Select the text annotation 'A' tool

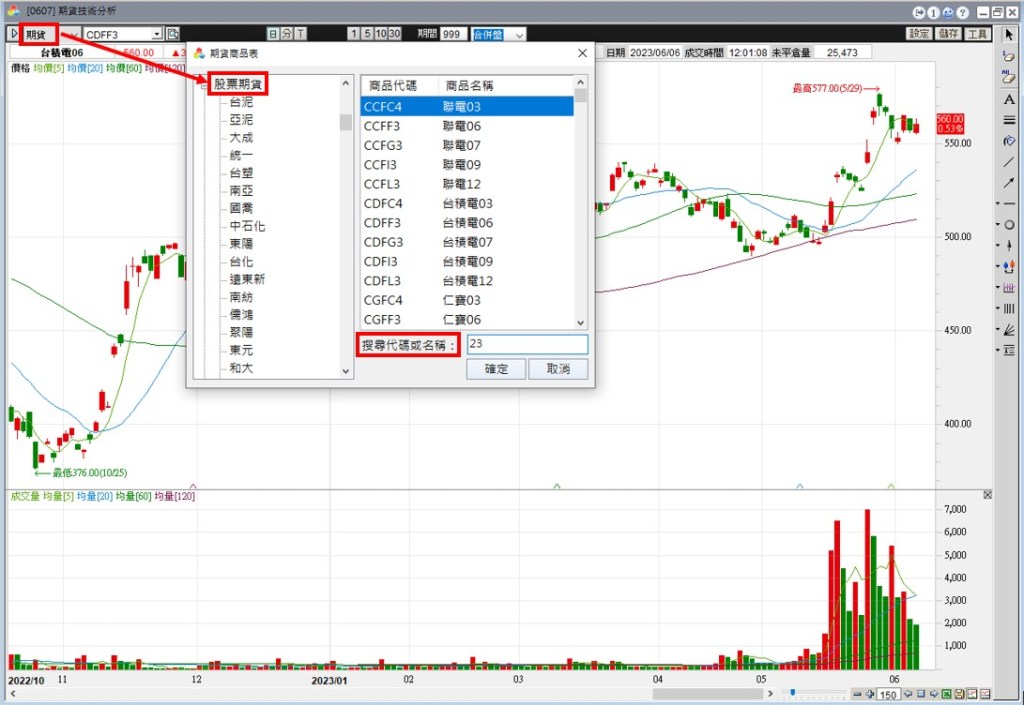pyautogui.click(x=1008, y=98)
